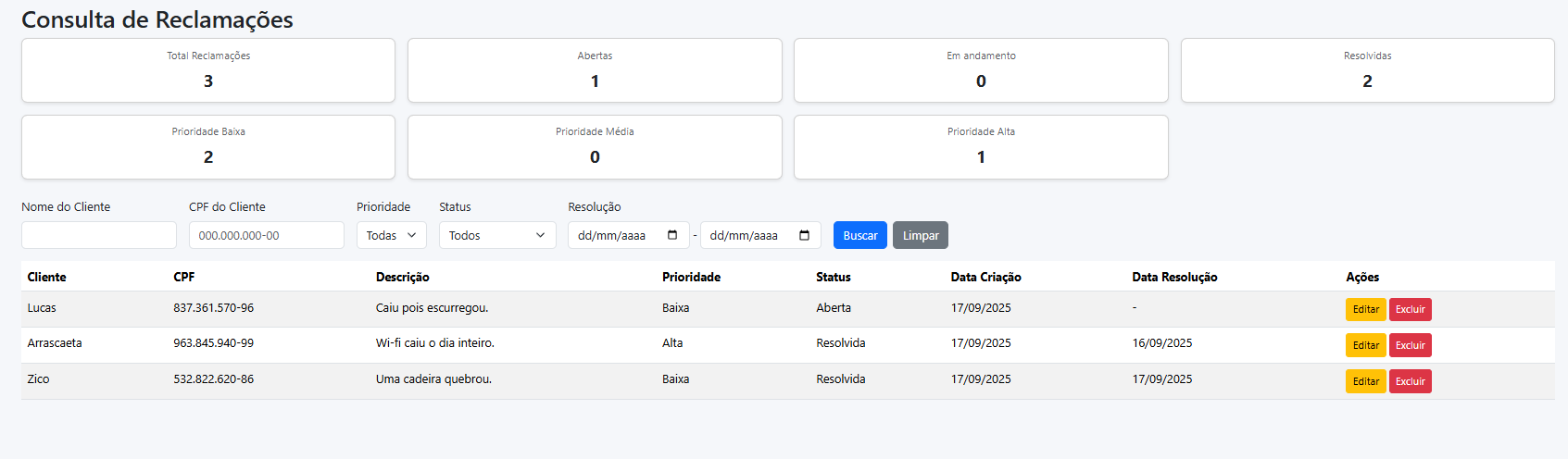Focus the CPF do Cliente input field
This screenshot has height=459, width=1568.
(x=267, y=235)
